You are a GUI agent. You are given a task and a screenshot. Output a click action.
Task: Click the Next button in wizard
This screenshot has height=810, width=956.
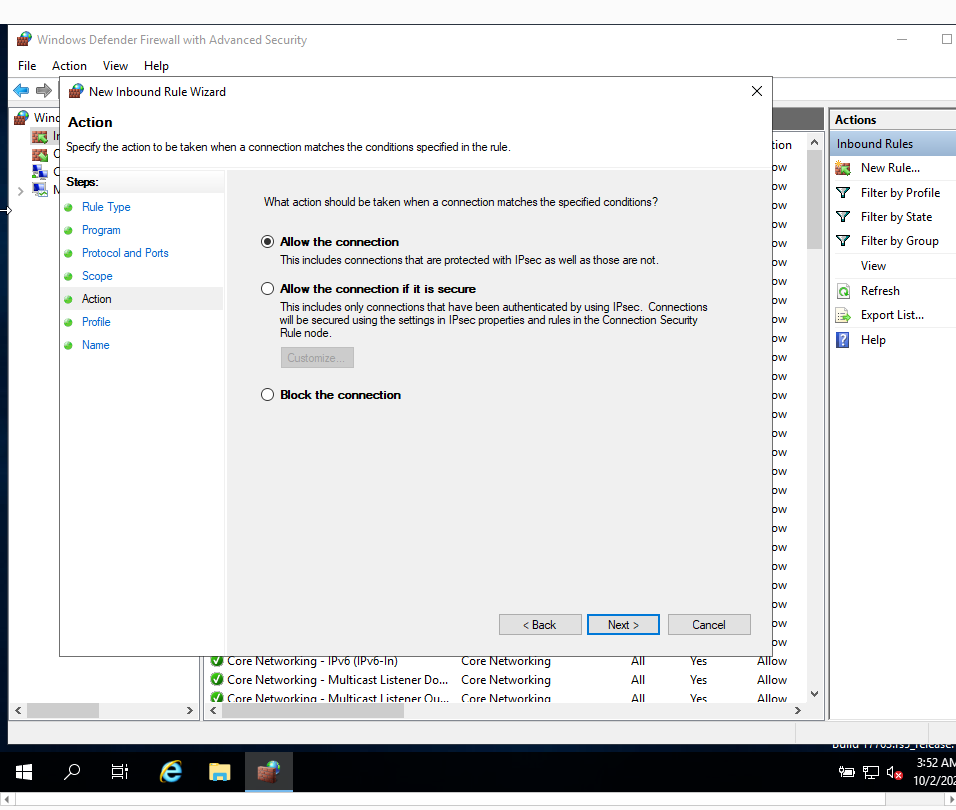coord(623,625)
